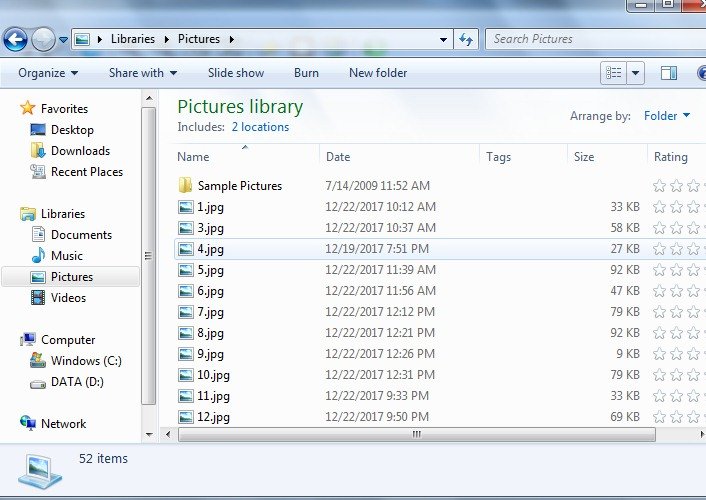The width and height of the screenshot is (706, 500).
Task: Click Burn in the toolbar
Action: 306,73
